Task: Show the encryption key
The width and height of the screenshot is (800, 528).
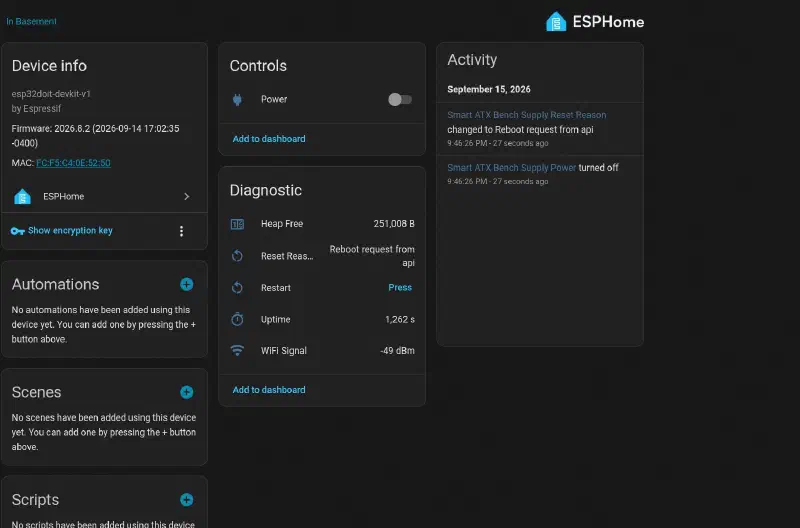Action: click(x=70, y=231)
